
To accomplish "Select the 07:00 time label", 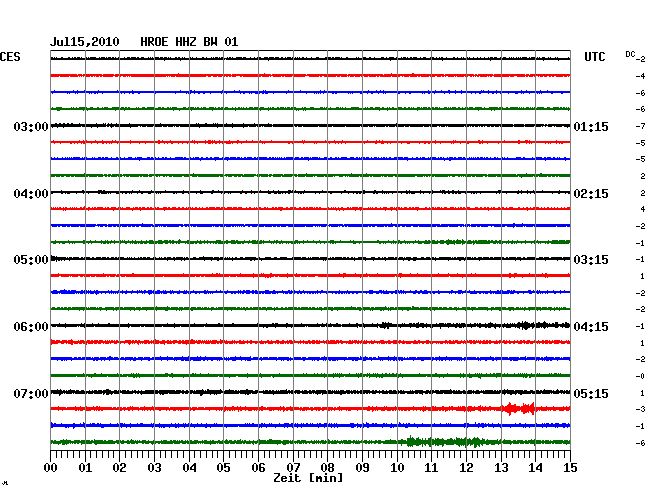I will point(31,393).
